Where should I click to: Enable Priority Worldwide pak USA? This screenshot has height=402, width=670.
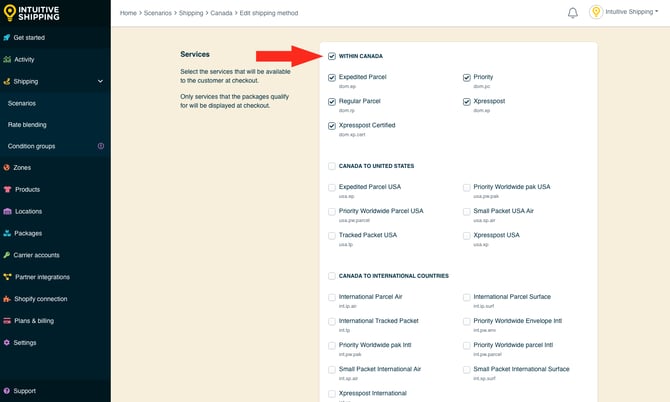pyautogui.click(x=467, y=188)
